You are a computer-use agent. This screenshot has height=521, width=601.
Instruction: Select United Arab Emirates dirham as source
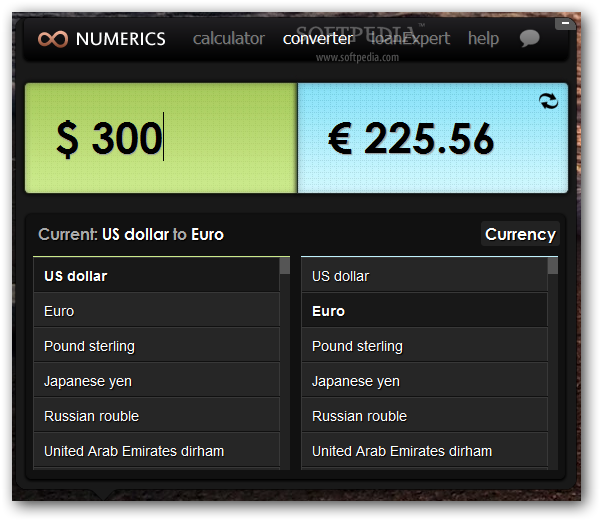click(157, 450)
